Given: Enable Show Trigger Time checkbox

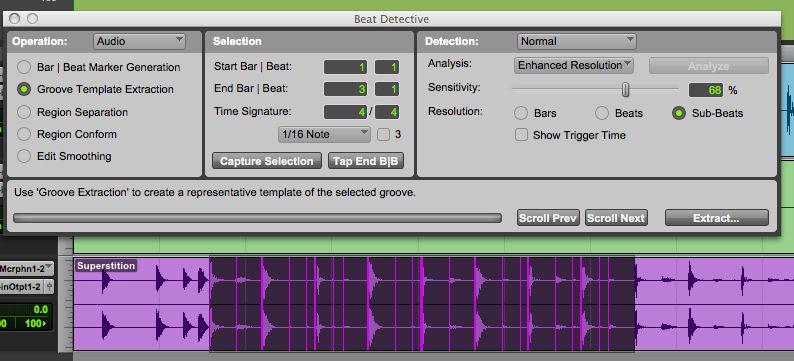Looking at the screenshot, I should point(521,135).
